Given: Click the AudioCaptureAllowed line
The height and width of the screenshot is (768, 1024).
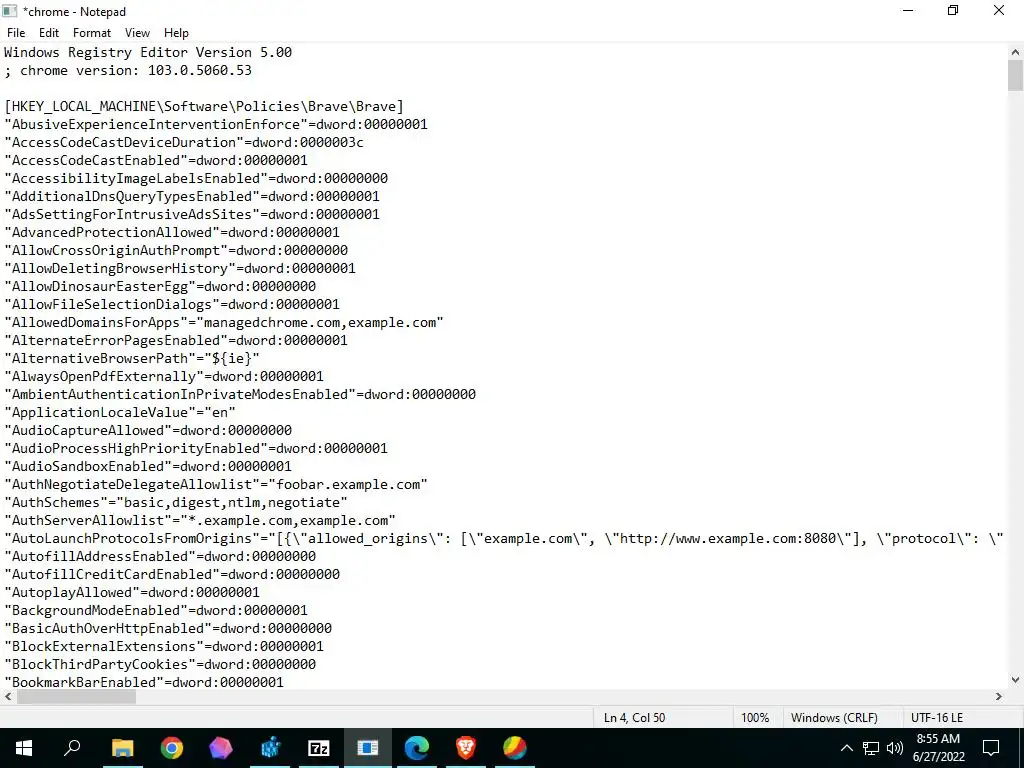Looking at the screenshot, I should pyautogui.click(x=148, y=430).
